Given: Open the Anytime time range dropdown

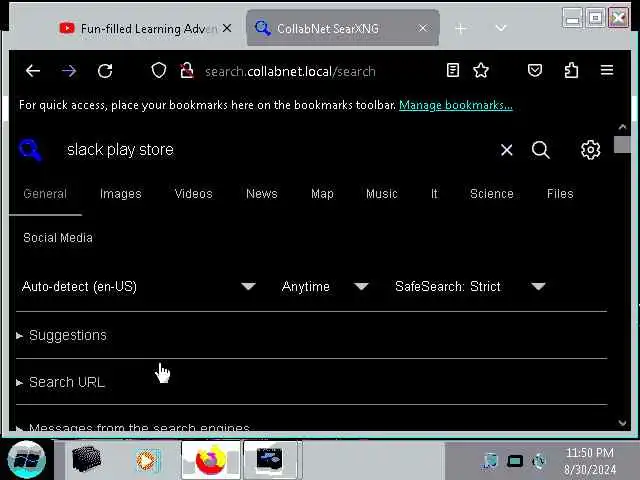Looking at the screenshot, I should 325,287.
